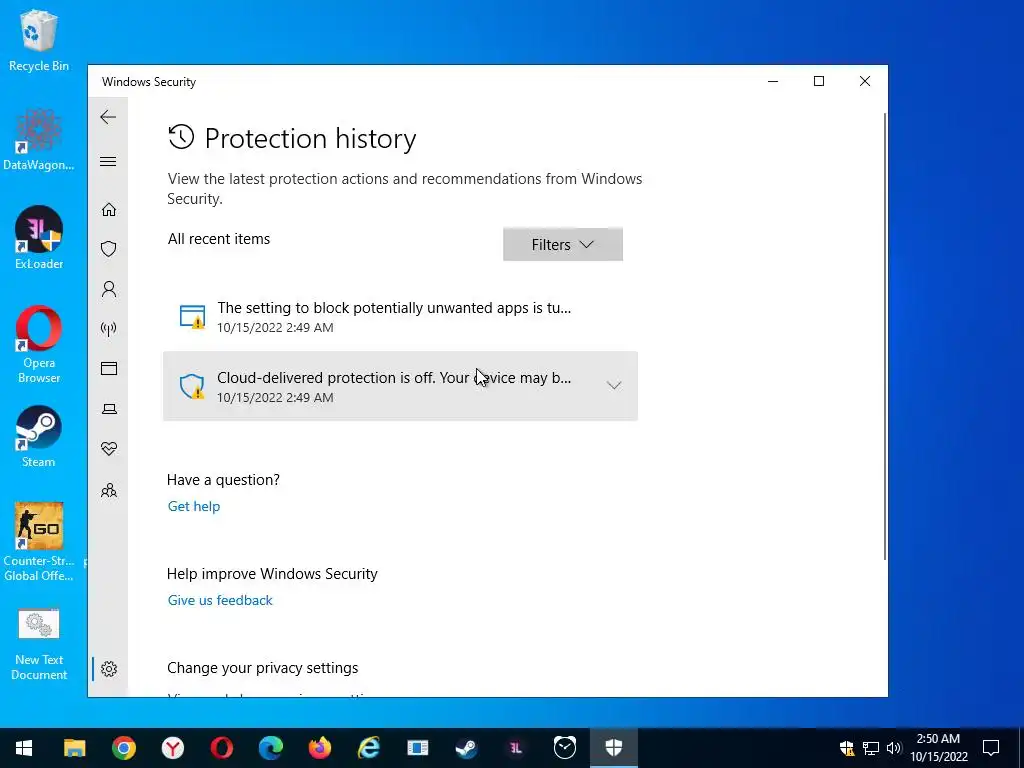Select the Recycle Bin desktop icon

coord(39,40)
